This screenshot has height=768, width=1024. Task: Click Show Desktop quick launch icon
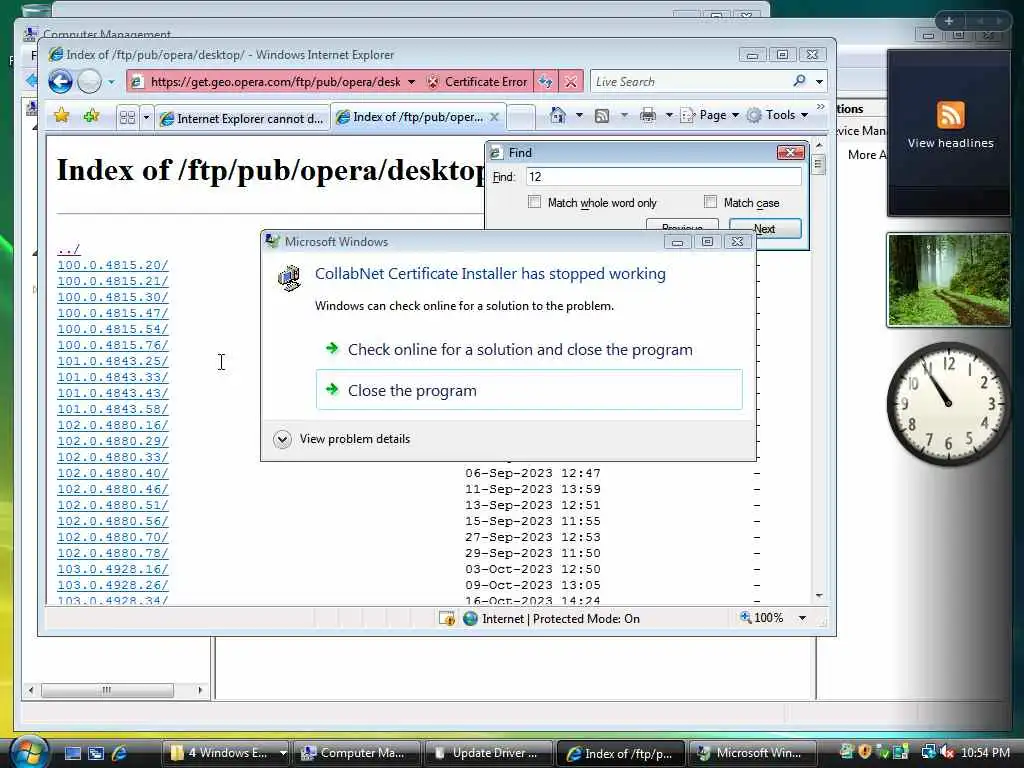tap(72, 753)
